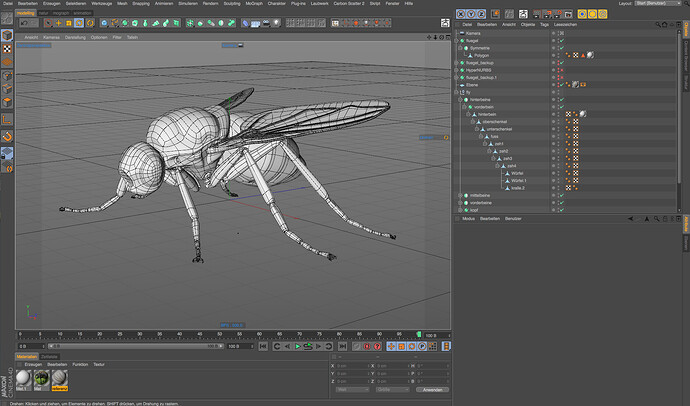Click the timeline range slider bar
690x406 pixels.
click(136, 346)
